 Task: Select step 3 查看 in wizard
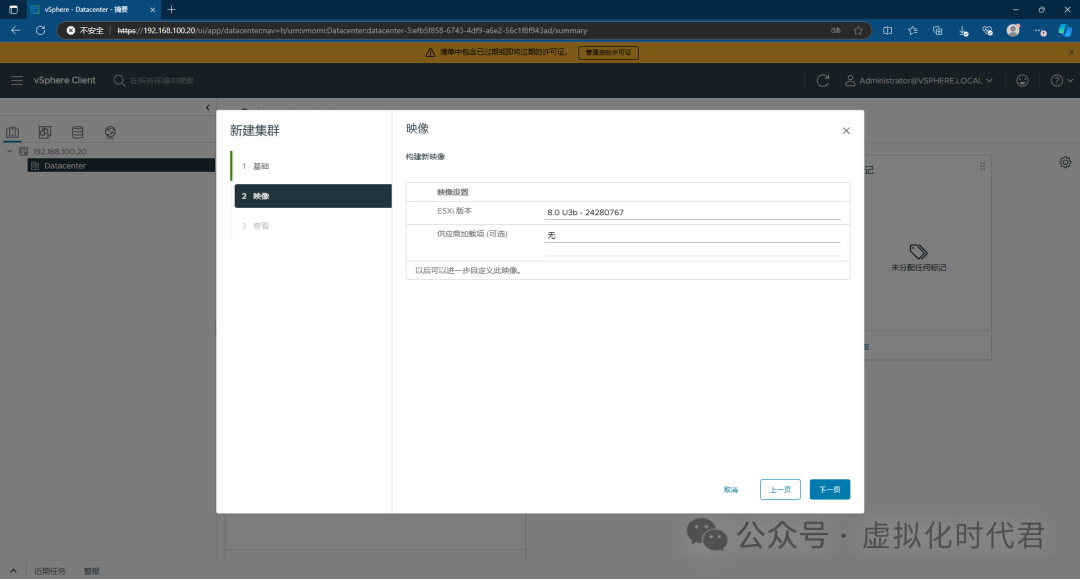(311, 226)
